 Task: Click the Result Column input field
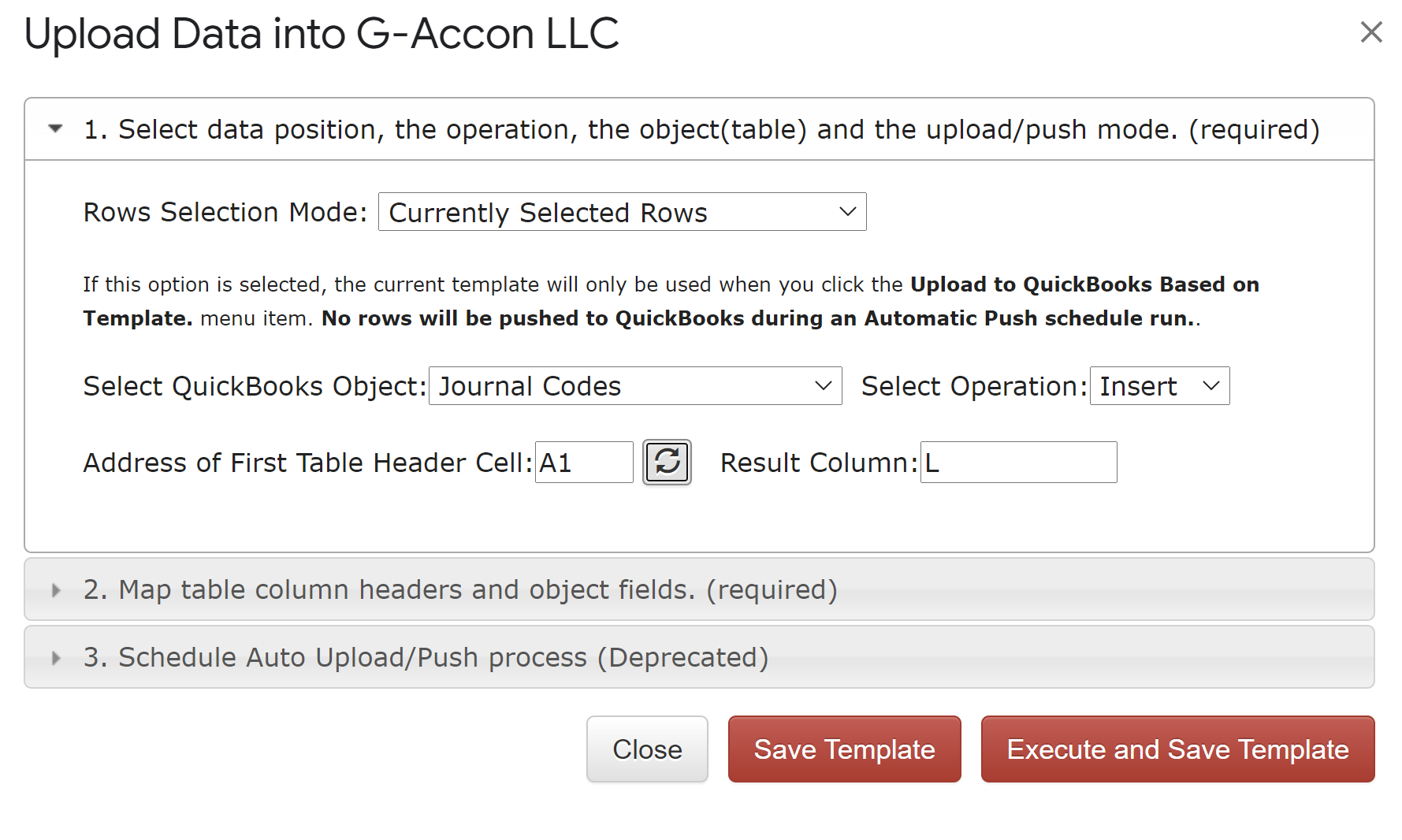click(x=1018, y=463)
